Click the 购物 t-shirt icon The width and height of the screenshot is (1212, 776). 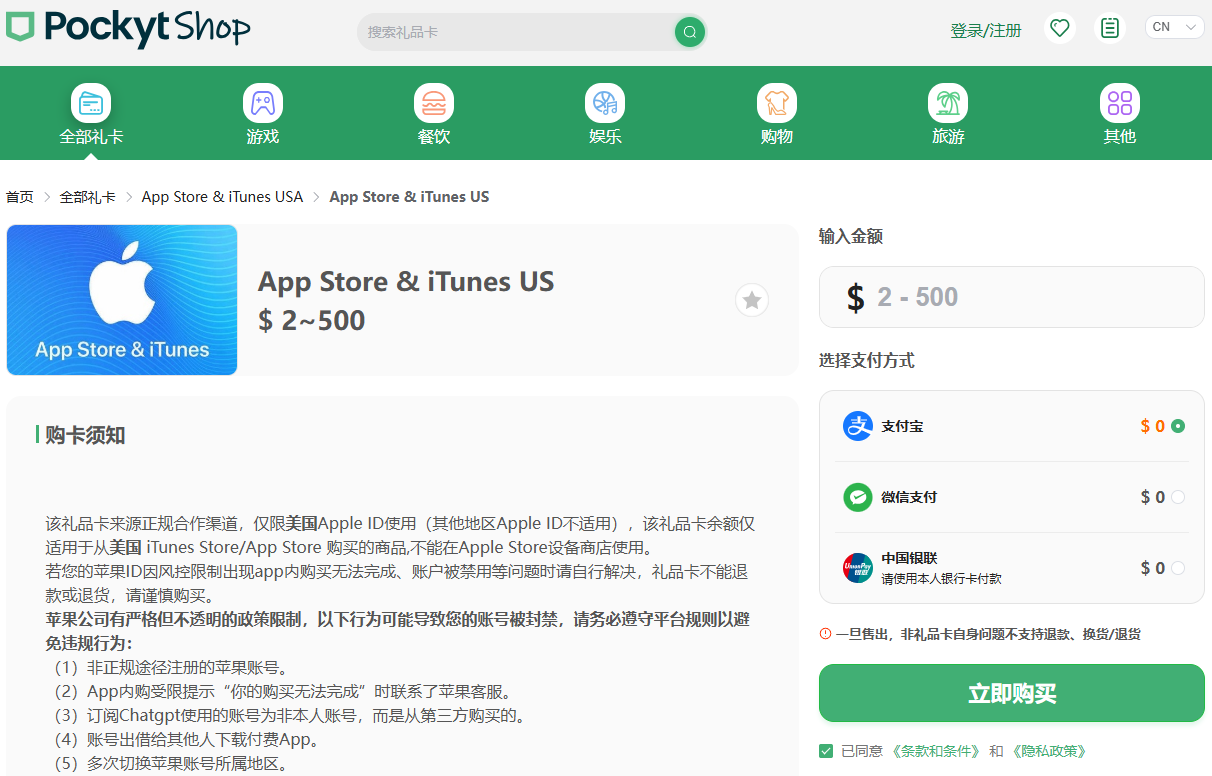(777, 103)
